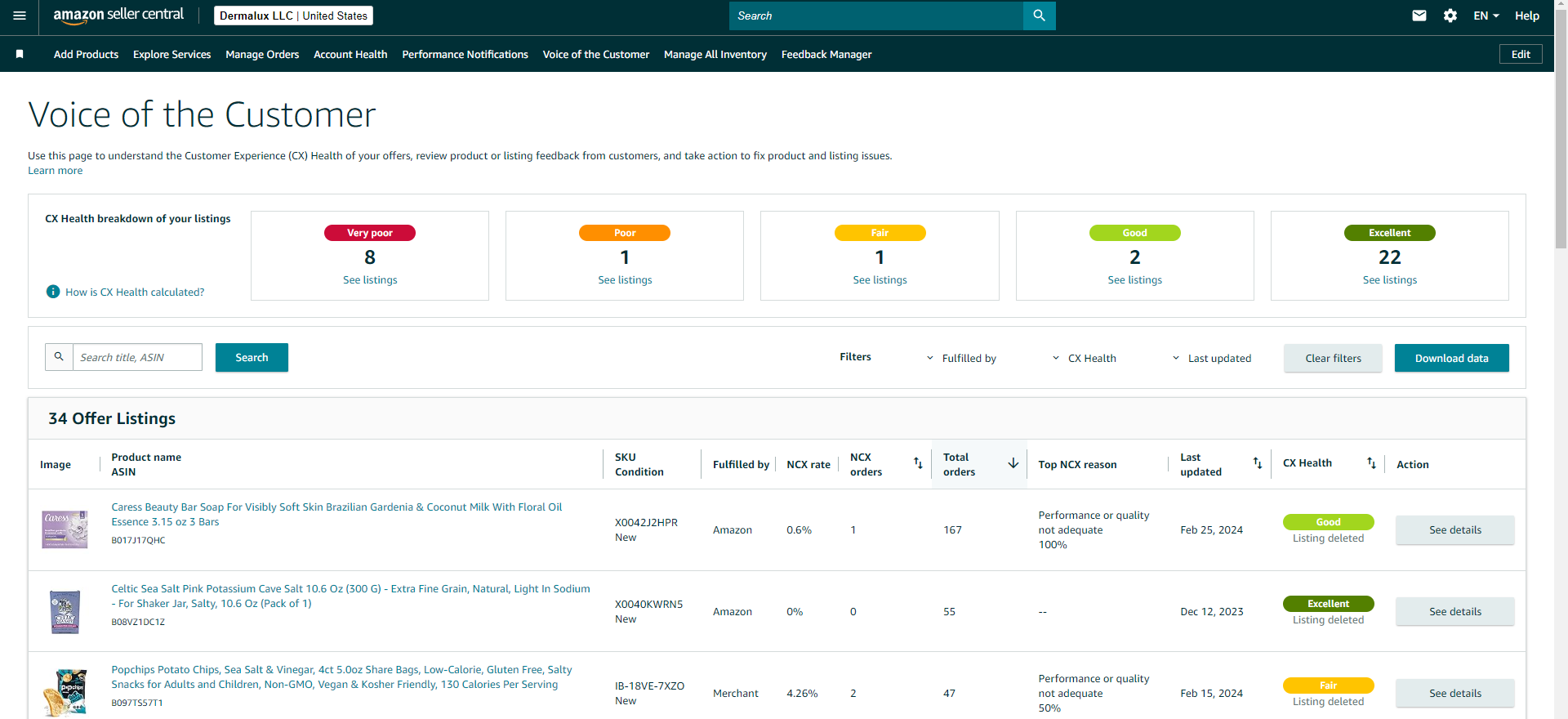Open Explore Services menu item
This screenshot has width=1568, height=719.
click(171, 54)
